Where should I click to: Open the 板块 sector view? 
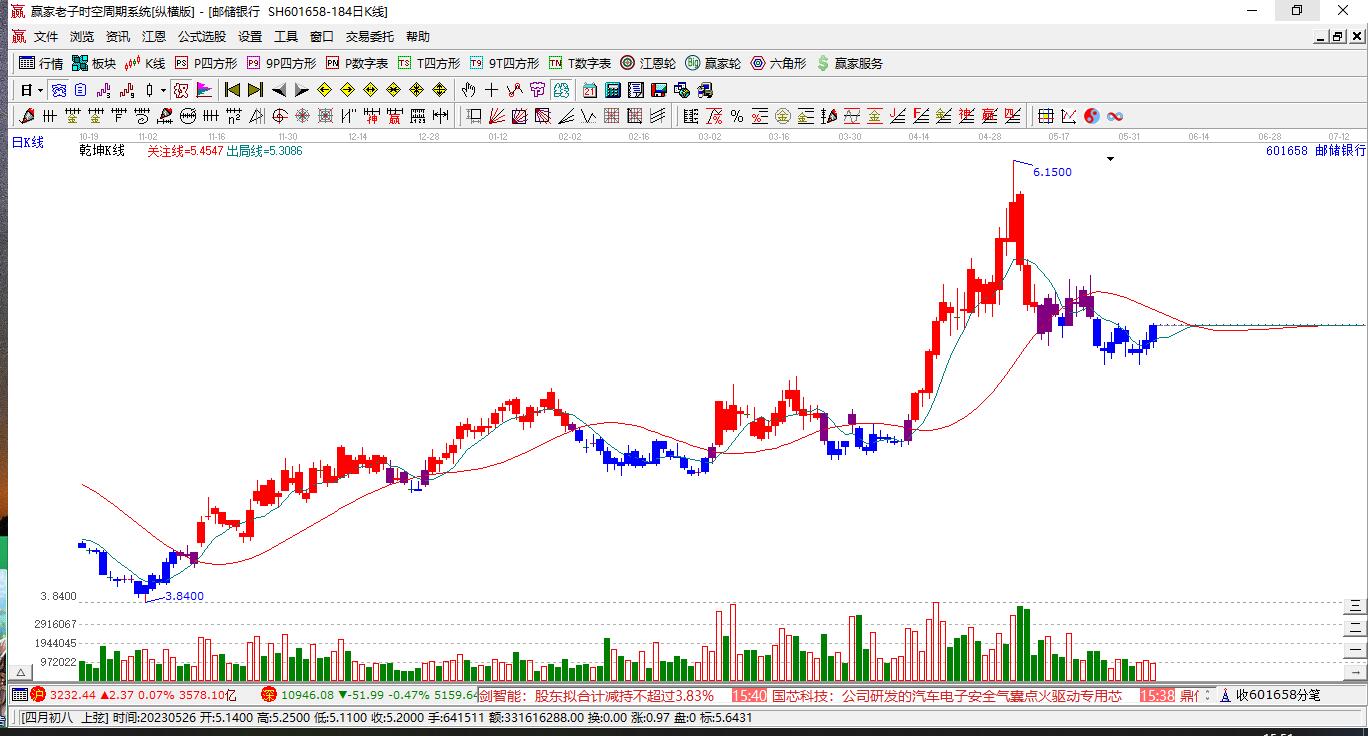click(x=94, y=63)
